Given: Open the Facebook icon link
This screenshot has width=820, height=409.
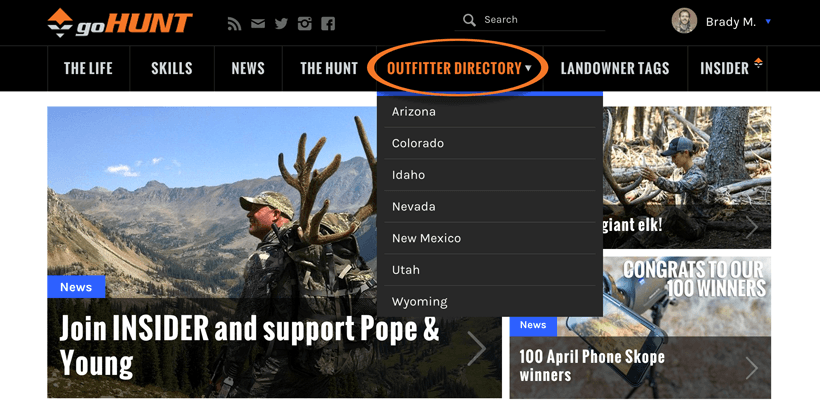Looking at the screenshot, I should point(328,24).
